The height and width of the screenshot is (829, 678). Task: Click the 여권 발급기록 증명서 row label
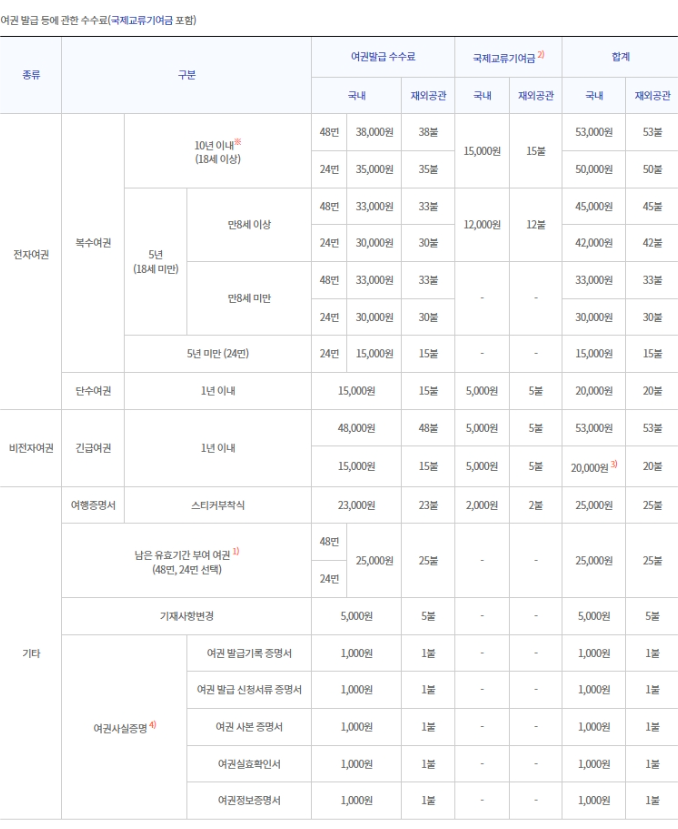tap(249, 653)
